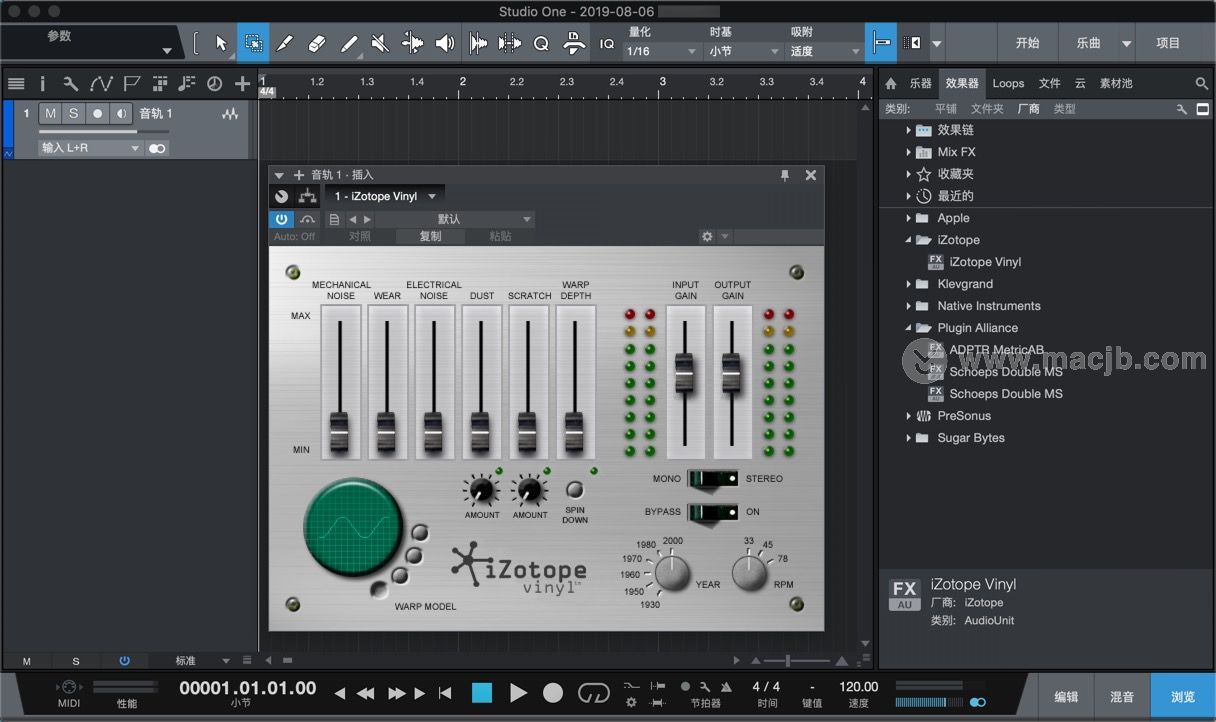
Task: Show automation icon above track list
Action: (x=101, y=84)
